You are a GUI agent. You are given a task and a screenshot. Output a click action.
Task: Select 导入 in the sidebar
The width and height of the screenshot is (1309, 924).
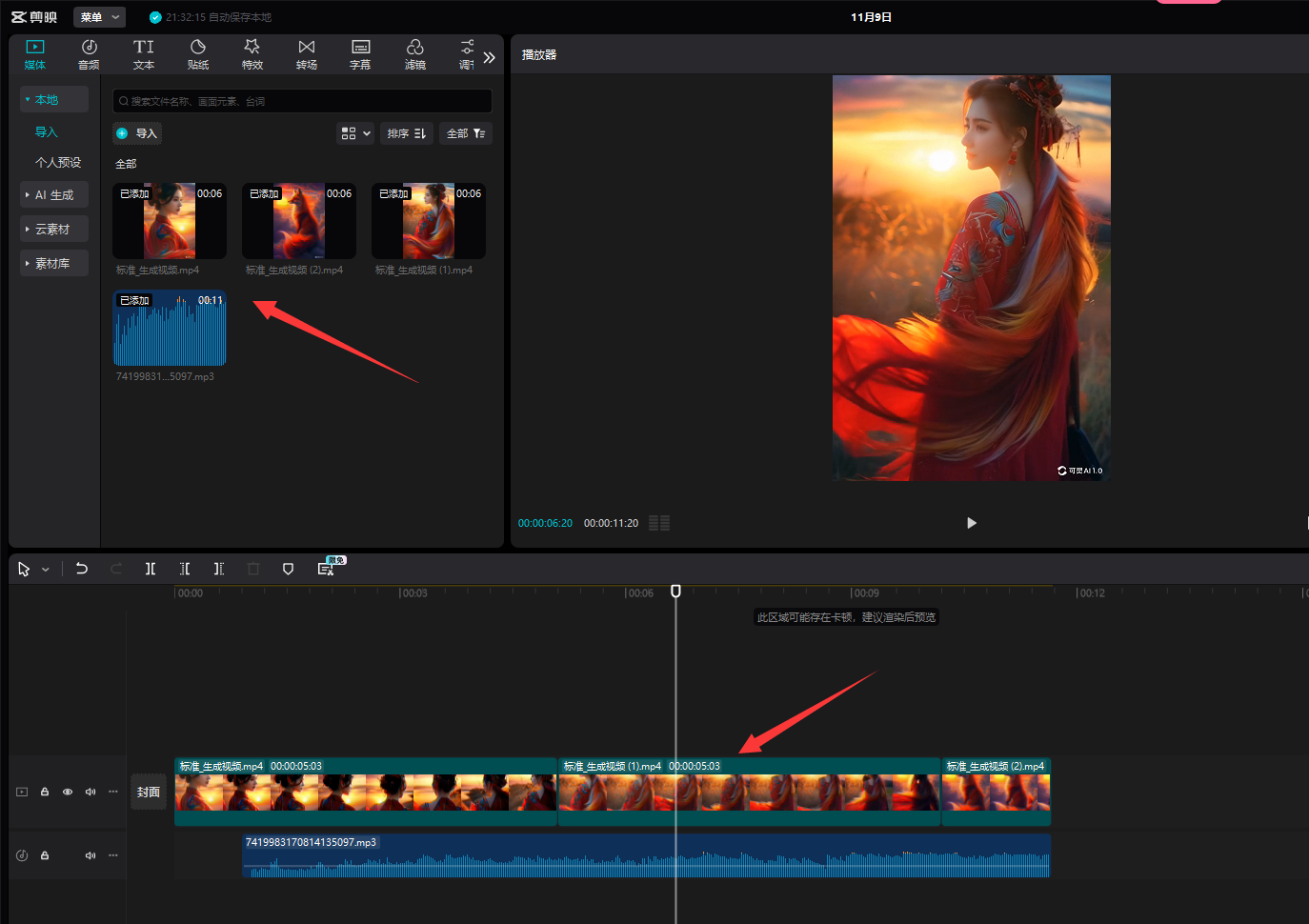(x=47, y=132)
